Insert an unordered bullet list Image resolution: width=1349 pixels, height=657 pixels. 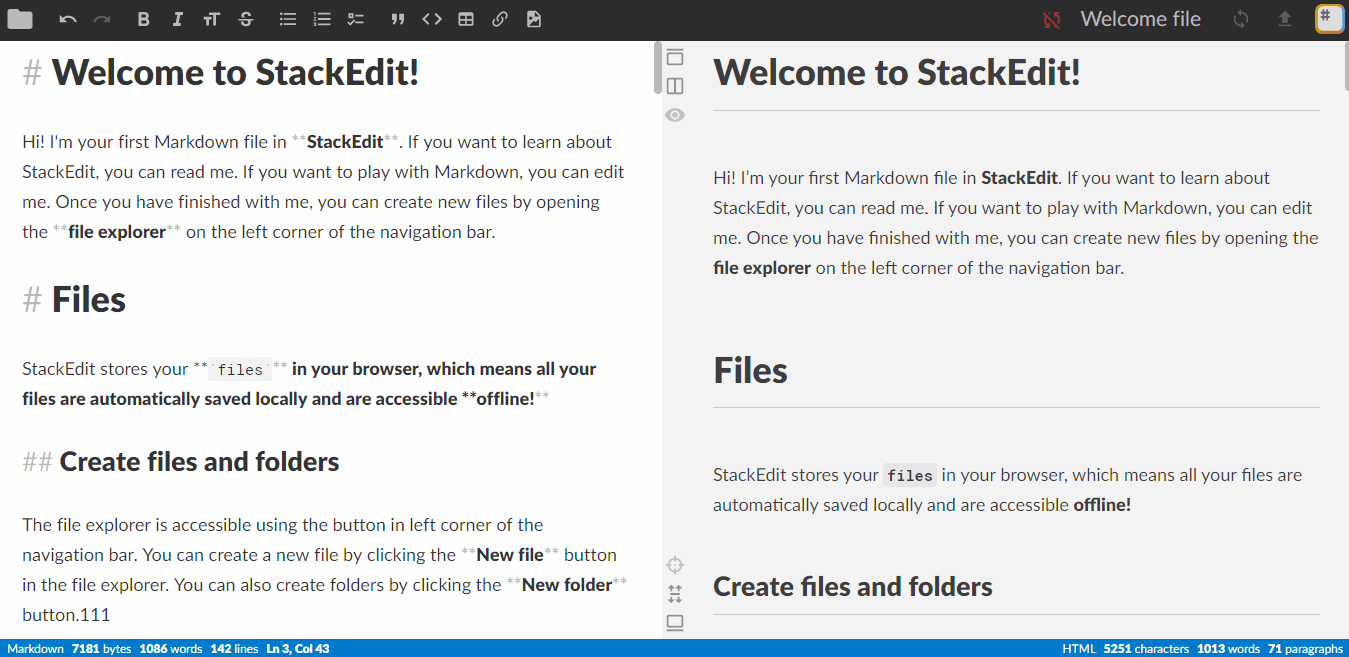tap(288, 19)
